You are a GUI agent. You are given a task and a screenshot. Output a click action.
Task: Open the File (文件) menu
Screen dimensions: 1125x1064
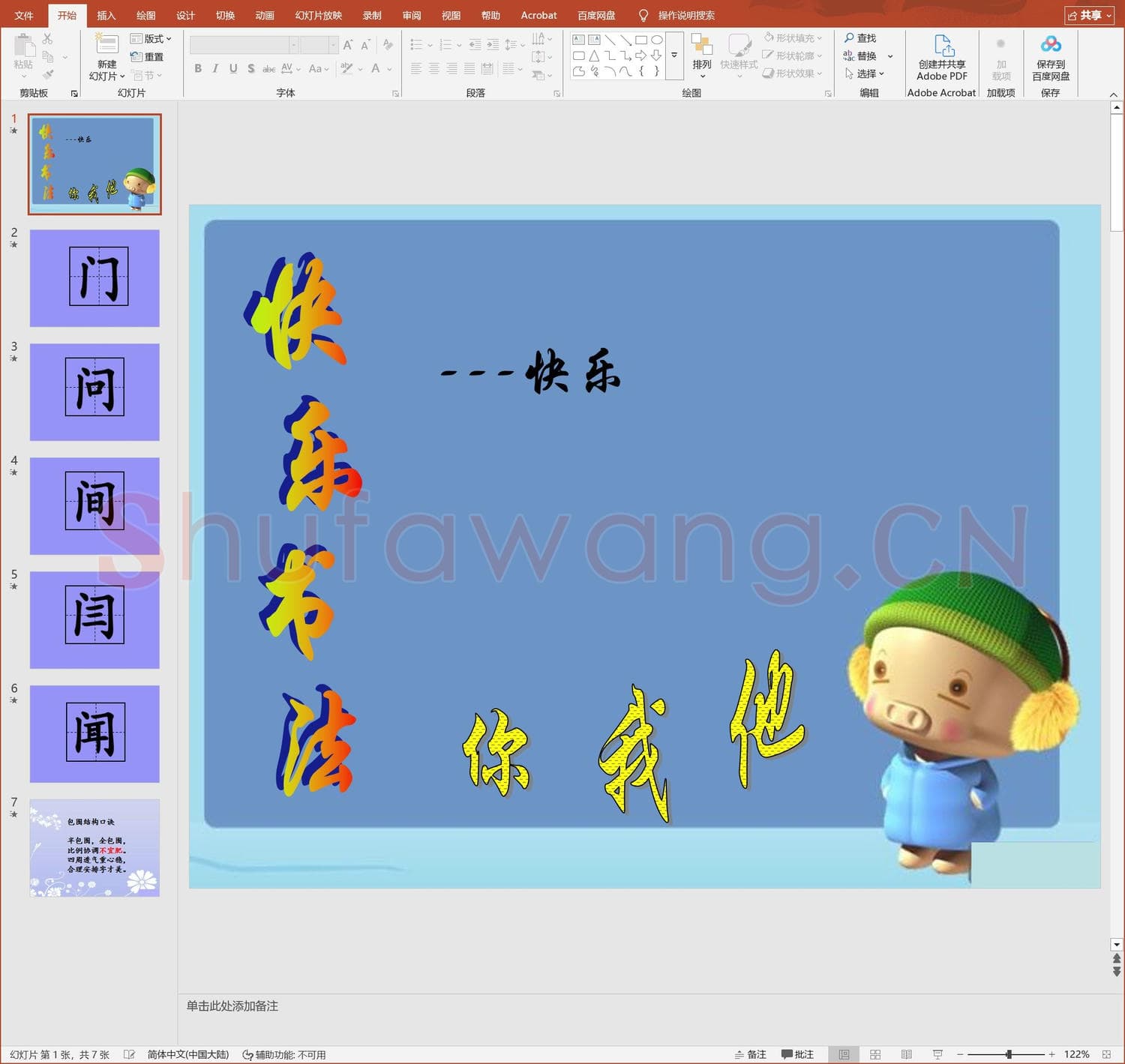(24, 15)
